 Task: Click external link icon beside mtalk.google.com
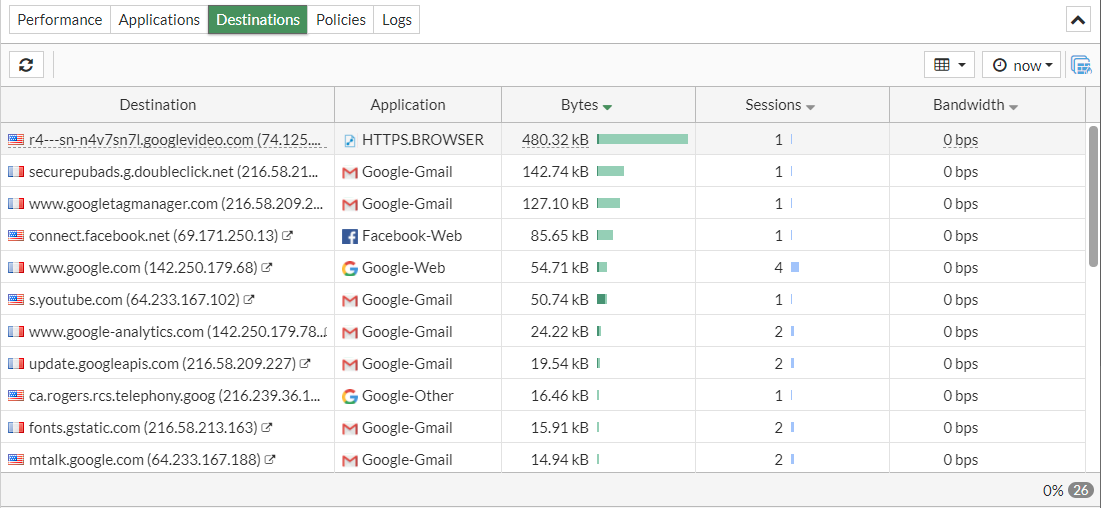point(270,460)
